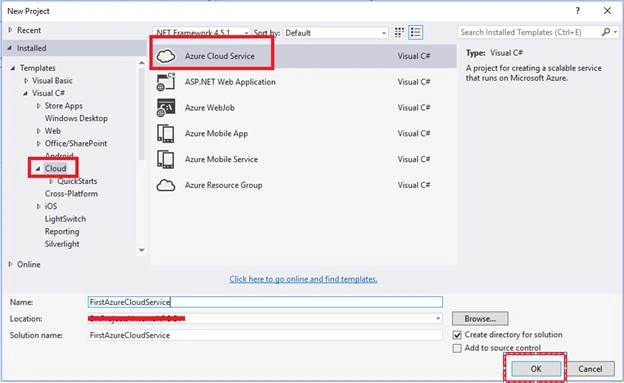Click the search magnifier icon
The width and height of the screenshot is (624, 383).
tap(606, 32)
